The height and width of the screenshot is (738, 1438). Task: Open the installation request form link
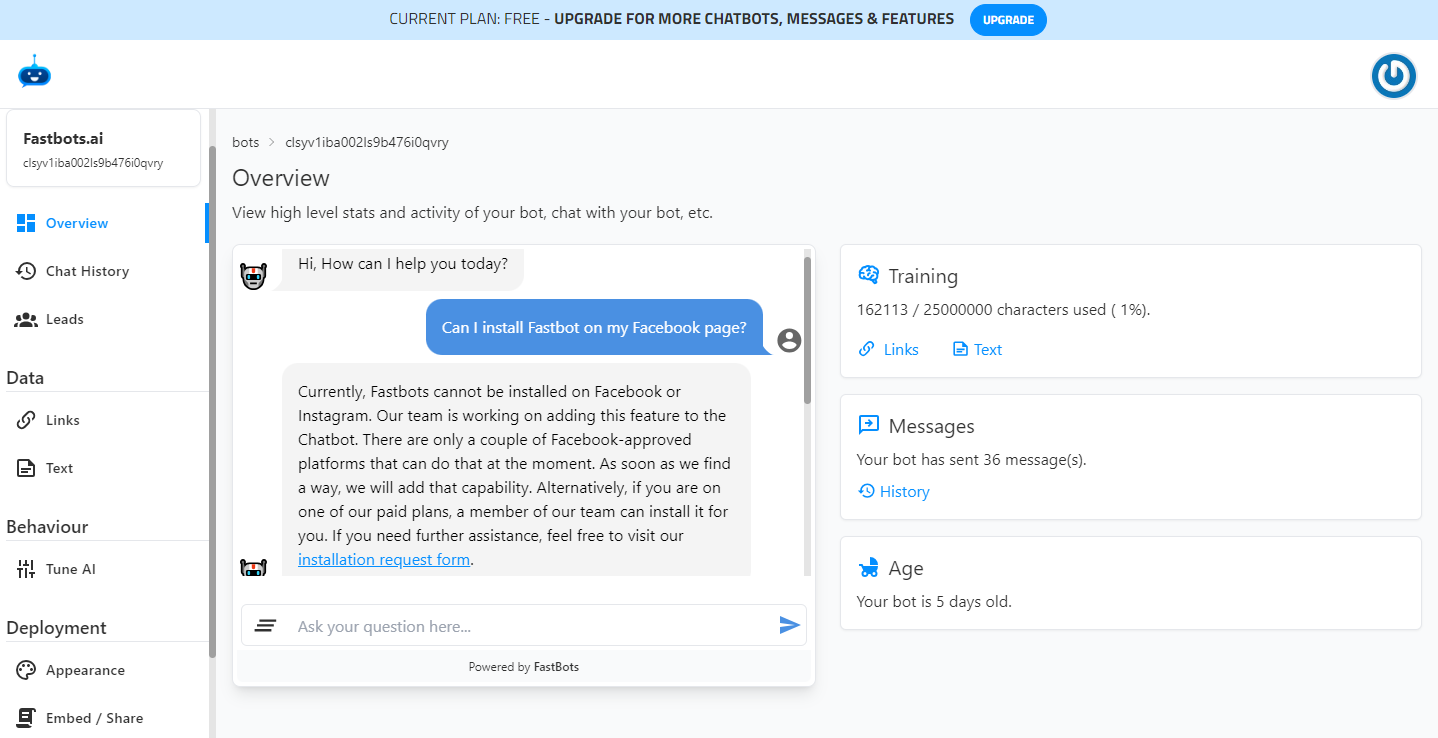[x=384, y=560]
